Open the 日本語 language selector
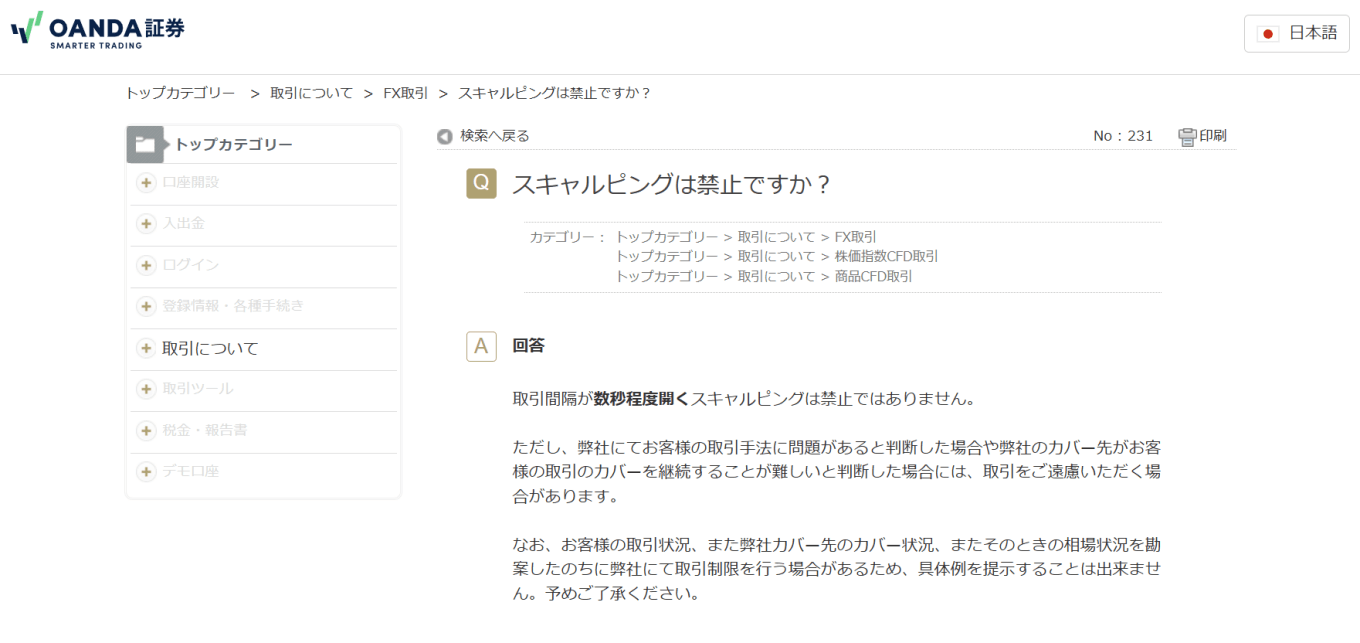 [1296, 32]
